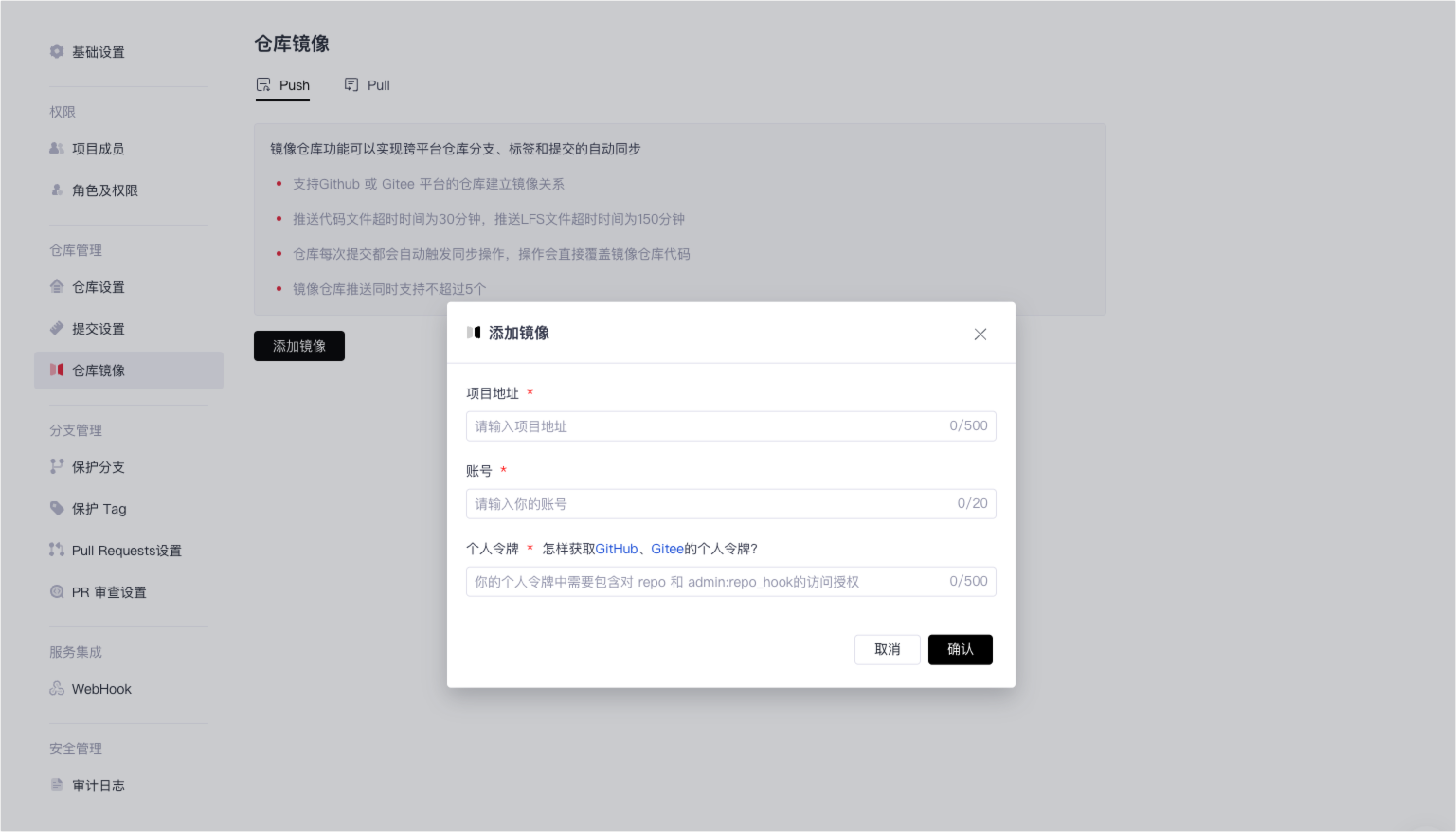
Task: Open the GitHub personal token link
Action: click(x=617, y=549)
